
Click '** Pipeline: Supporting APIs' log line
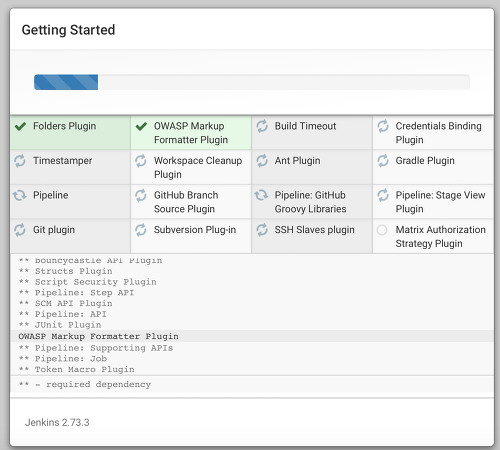96,348
